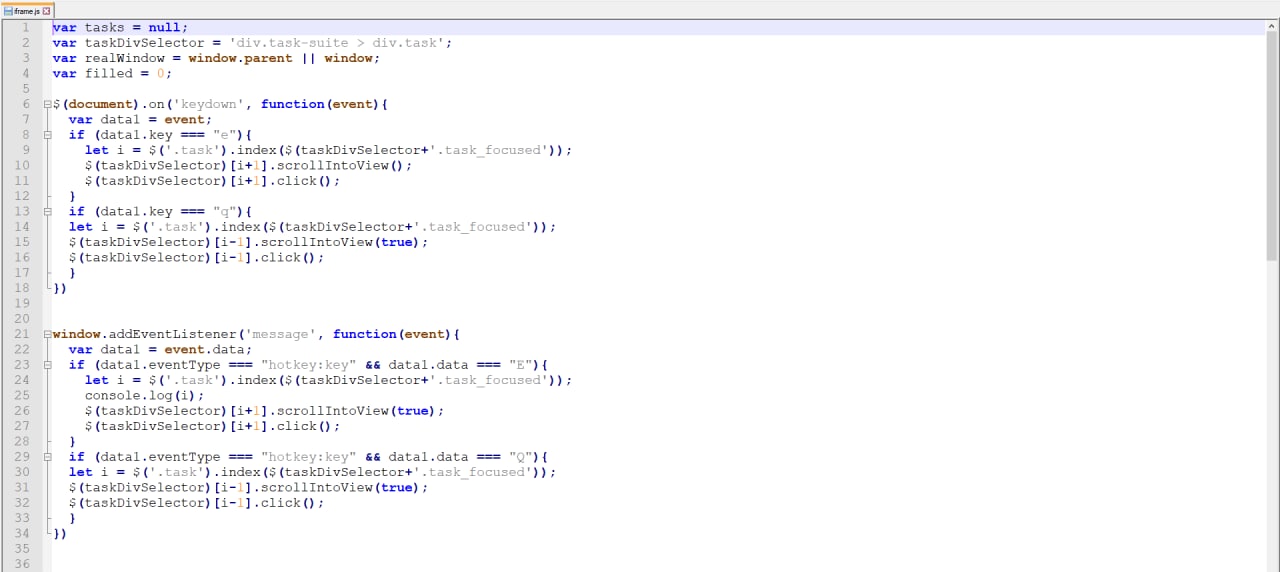
Task: Collapse the fold marker at line 23
Action: click(x=47, y=365)
